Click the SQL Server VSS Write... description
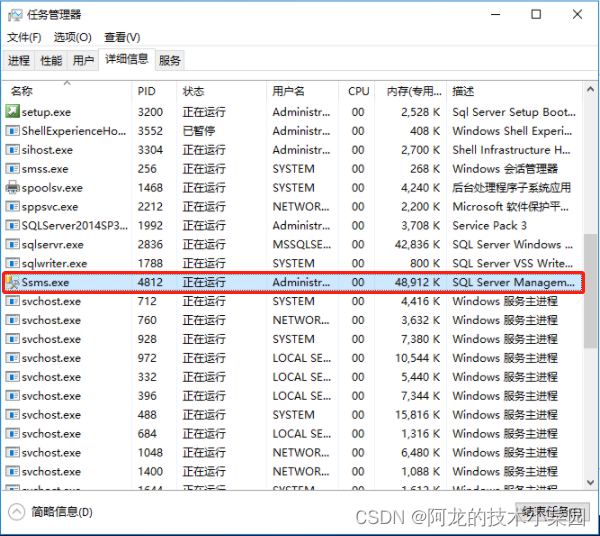Viewport: 600px width, 536px height. [x=512, y=263]
